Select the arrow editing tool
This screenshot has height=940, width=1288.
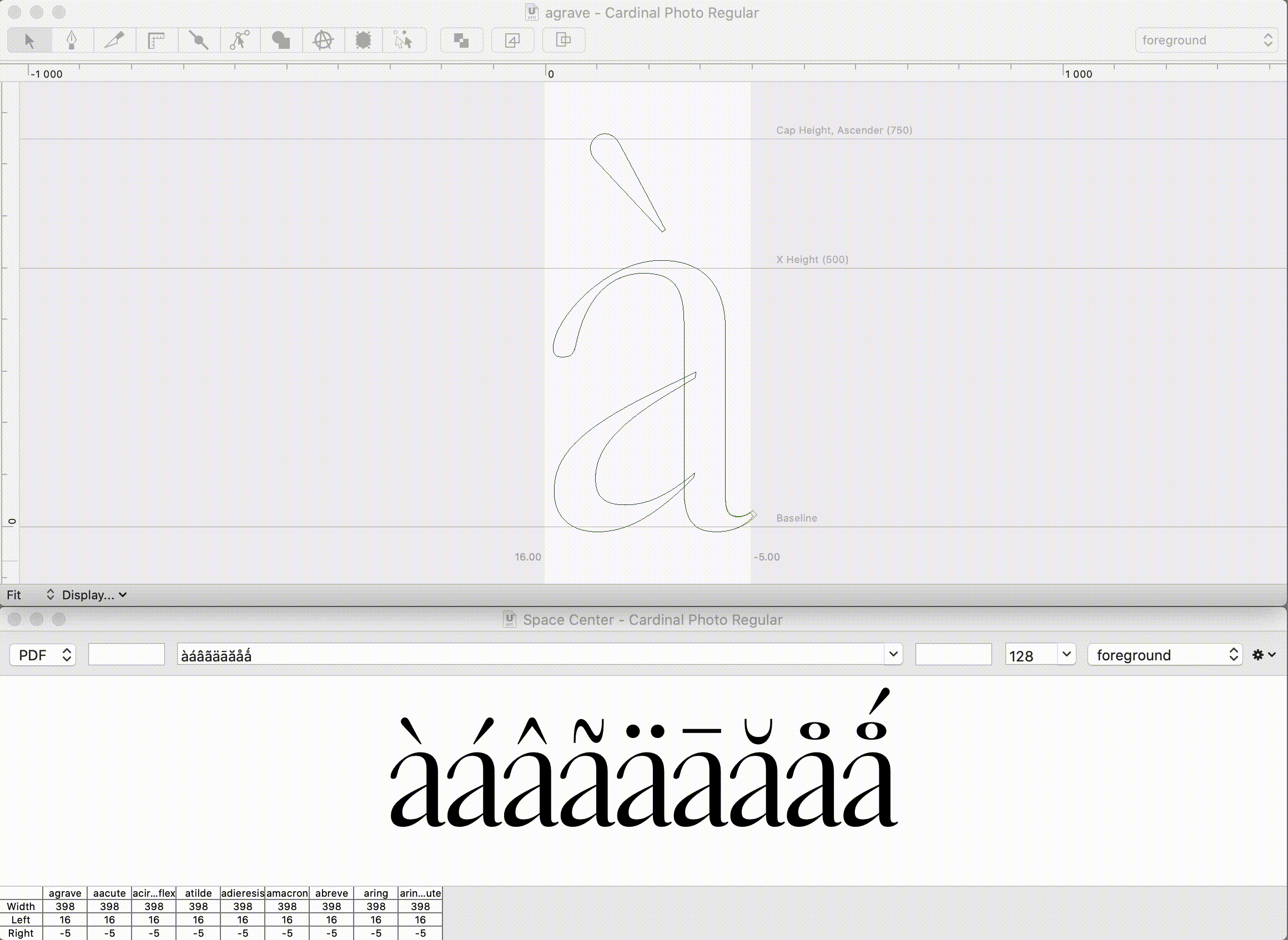coord(29,41)
